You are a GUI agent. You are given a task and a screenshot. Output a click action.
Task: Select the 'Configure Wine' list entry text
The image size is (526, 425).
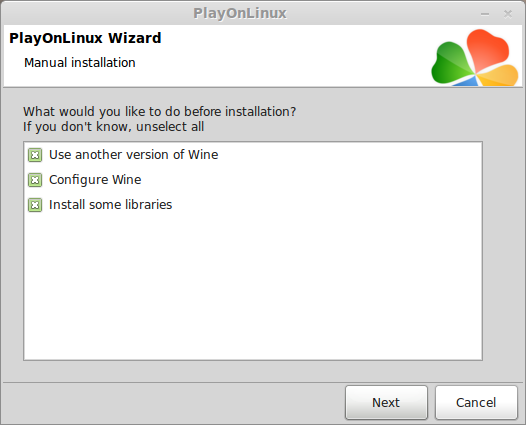click(x=95, y=180)
